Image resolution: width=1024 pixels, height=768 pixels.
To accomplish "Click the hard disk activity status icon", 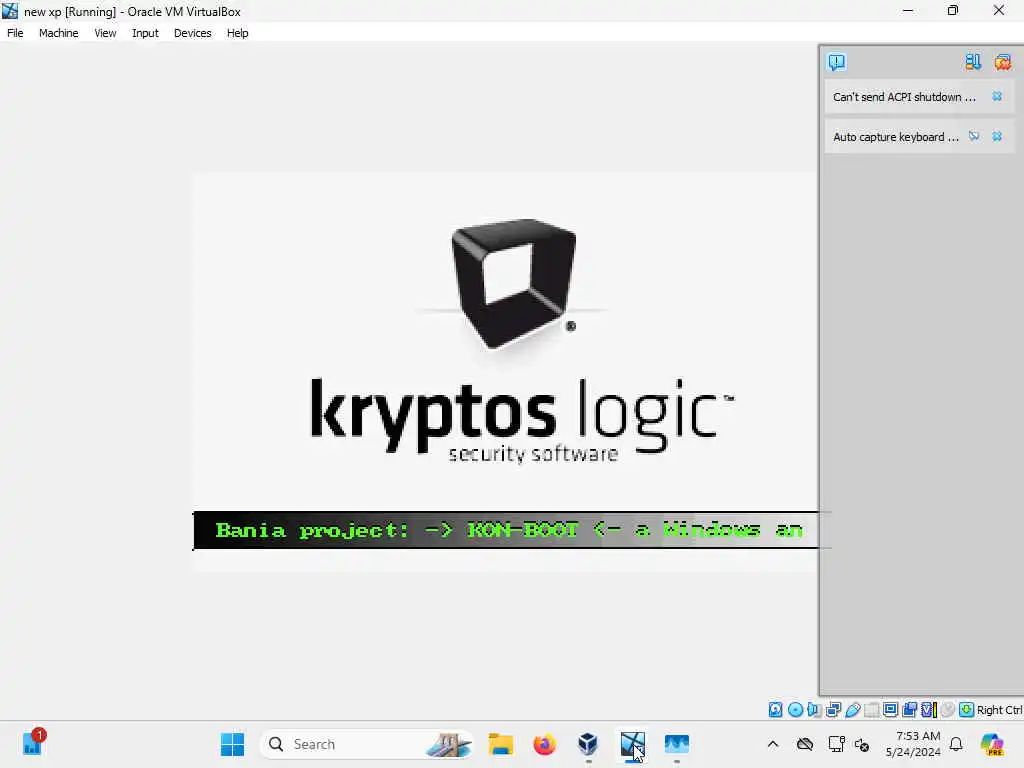I will [x=775, y=709].
